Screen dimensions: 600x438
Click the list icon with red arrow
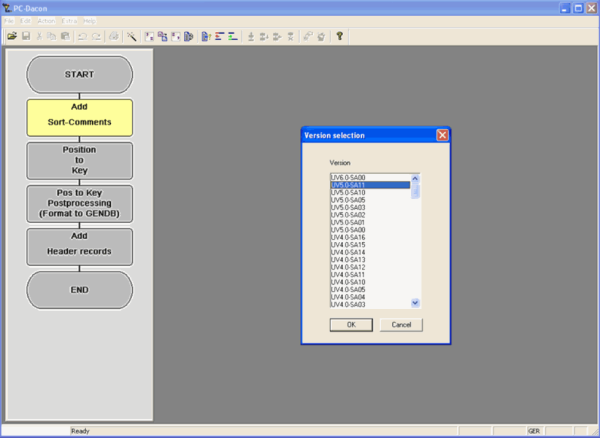point(220,36)
